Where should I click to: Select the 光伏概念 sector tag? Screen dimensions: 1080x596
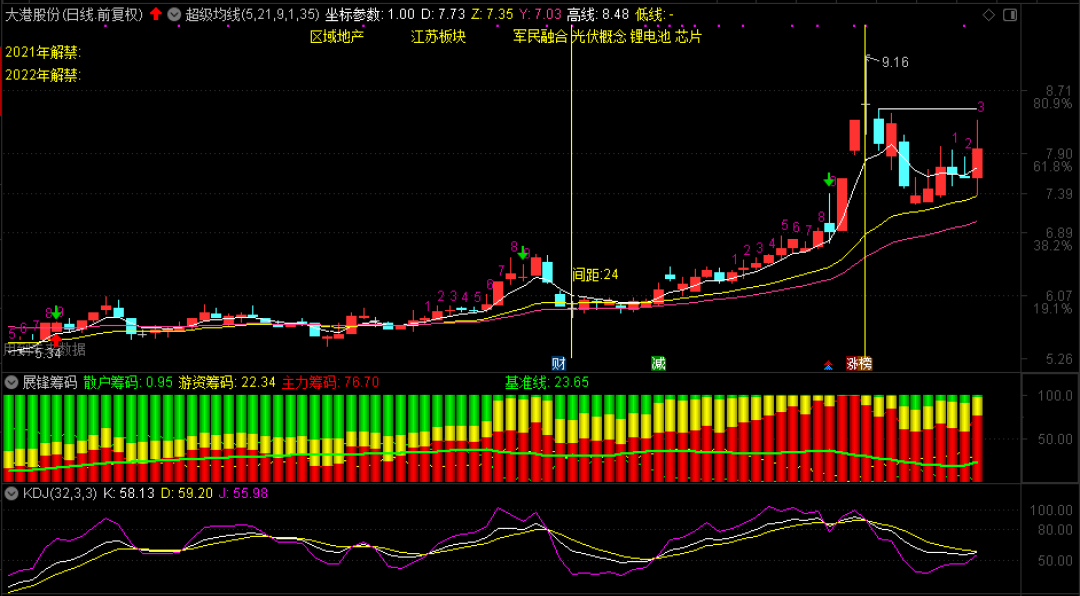[599, 37]
